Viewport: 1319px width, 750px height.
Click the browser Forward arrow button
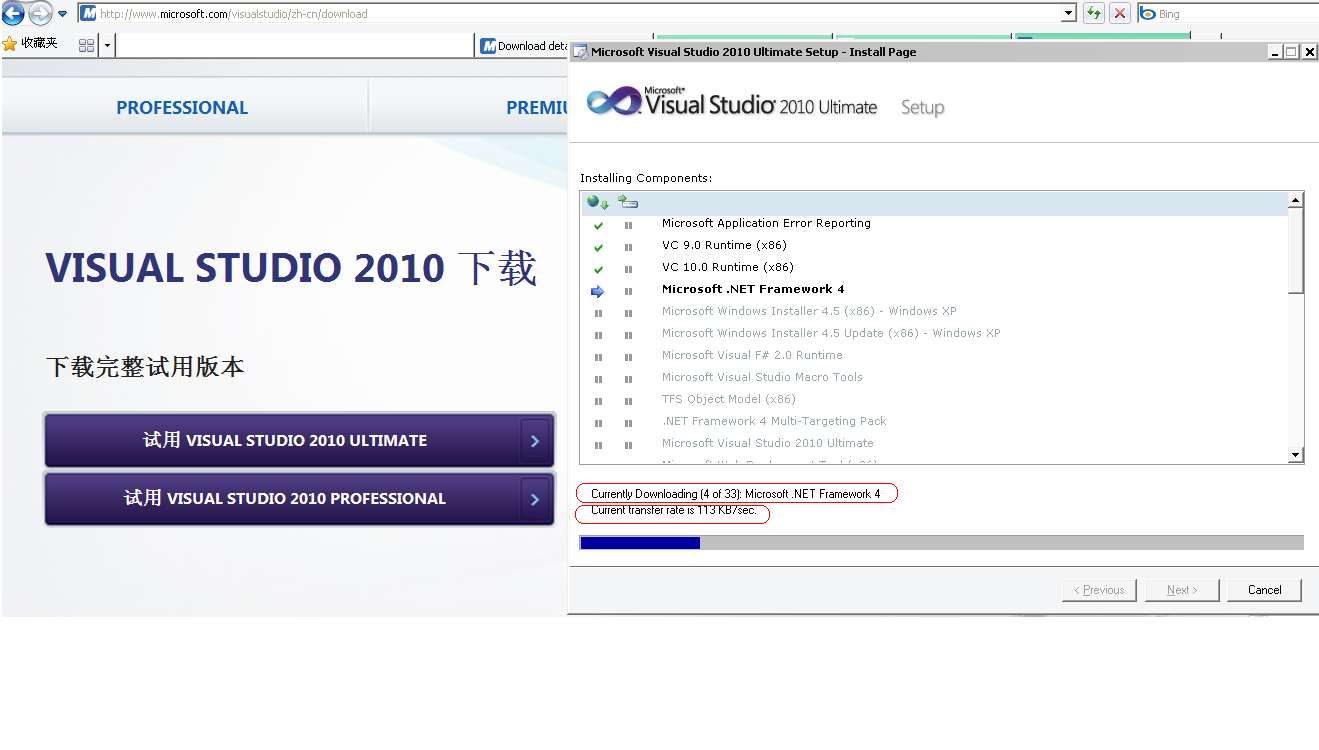point(40,13)
